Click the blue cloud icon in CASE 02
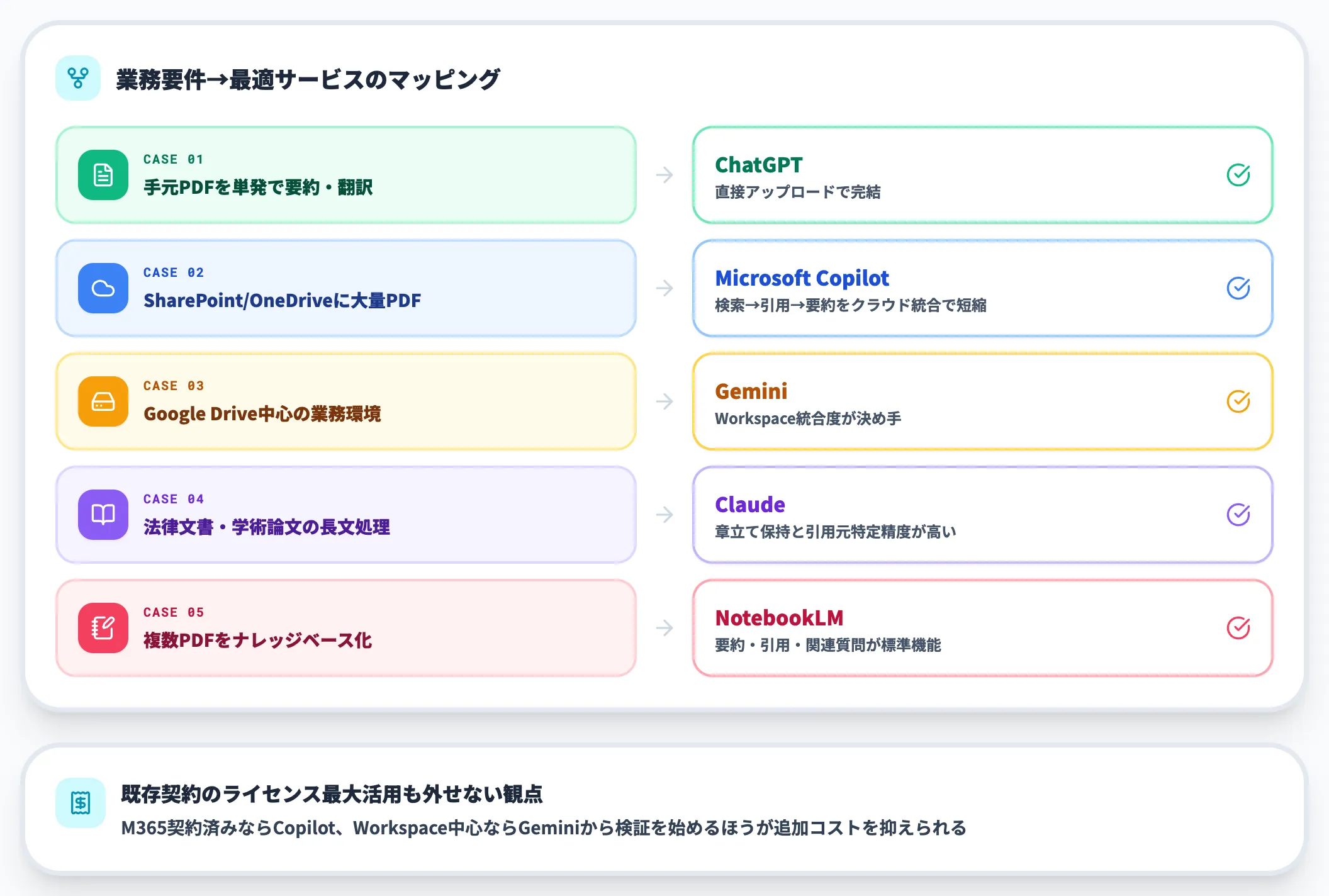The image size is (1329, 896). click(x=103, y=288)
